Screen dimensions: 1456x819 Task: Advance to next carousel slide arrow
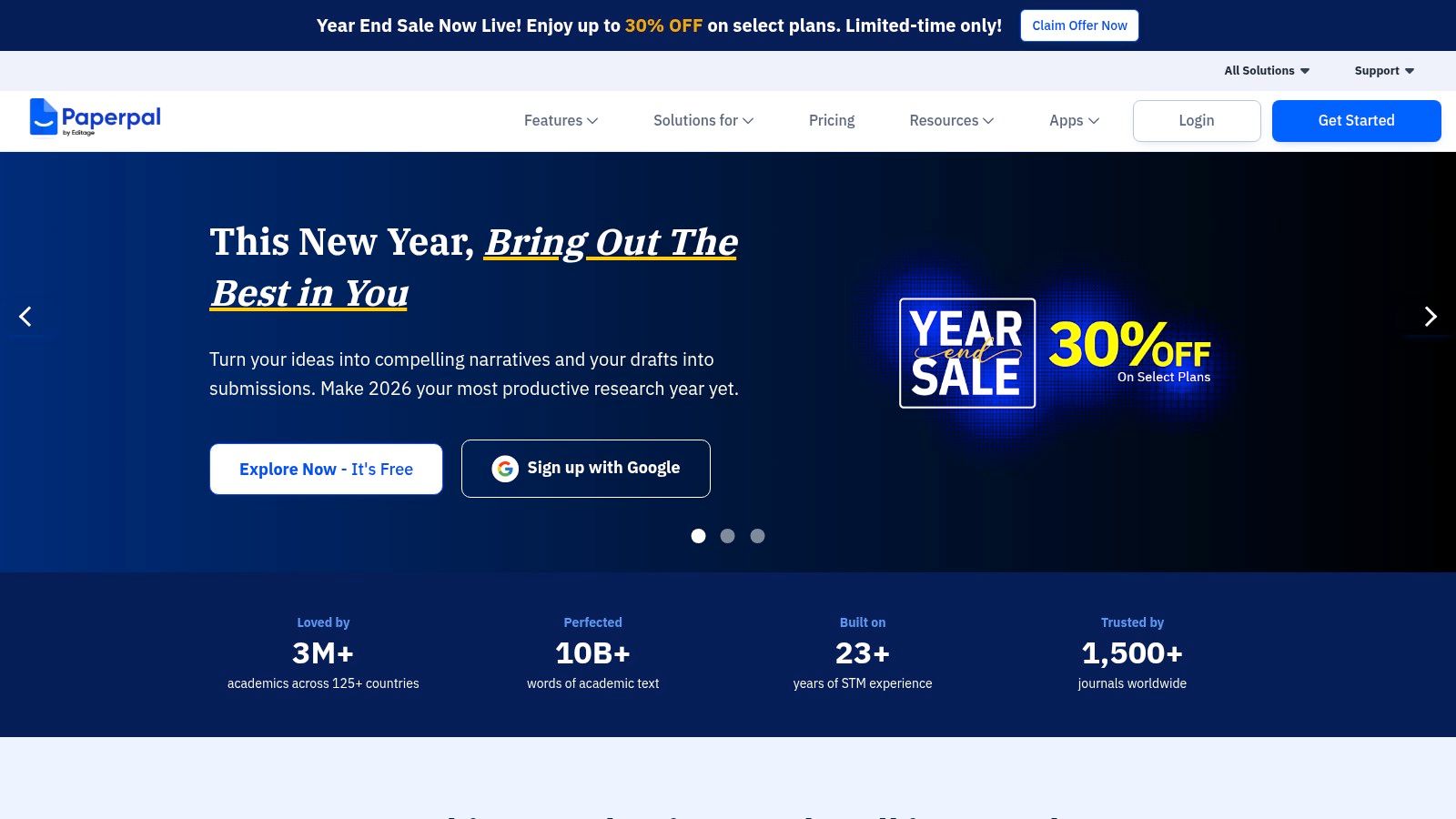tap(1431, 317)
